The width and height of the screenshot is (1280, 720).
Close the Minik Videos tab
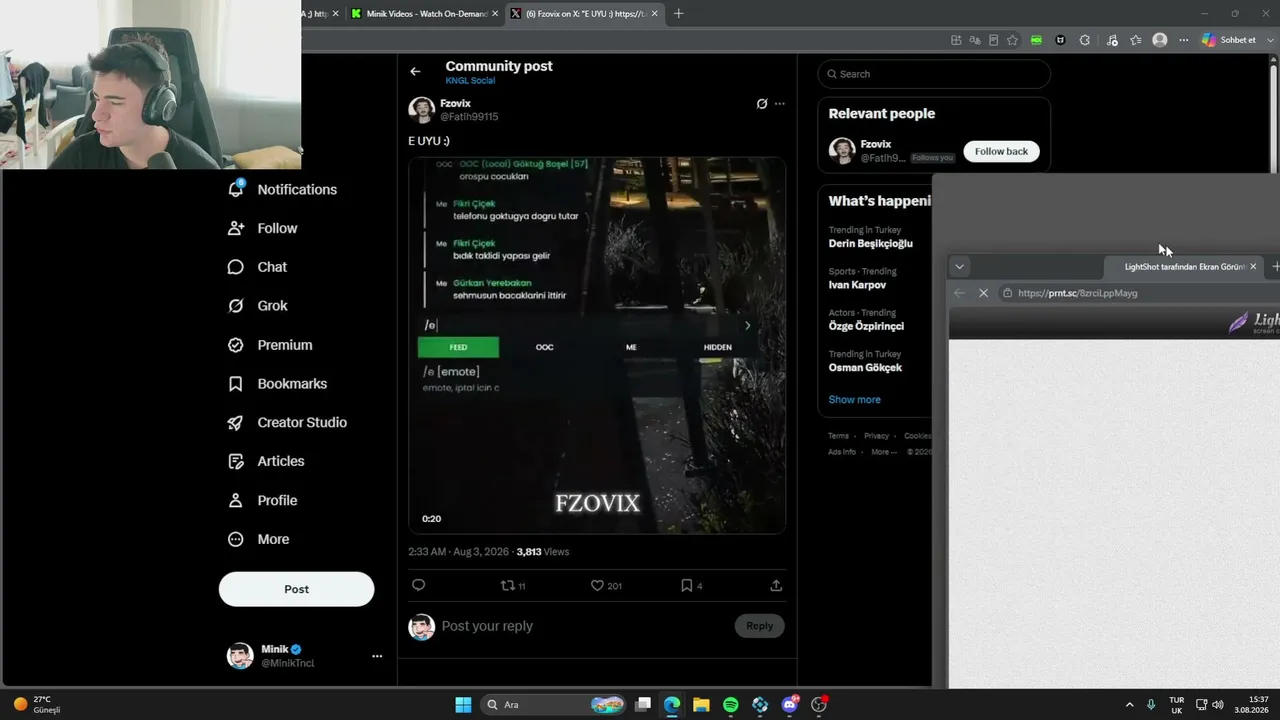point(495,14)
